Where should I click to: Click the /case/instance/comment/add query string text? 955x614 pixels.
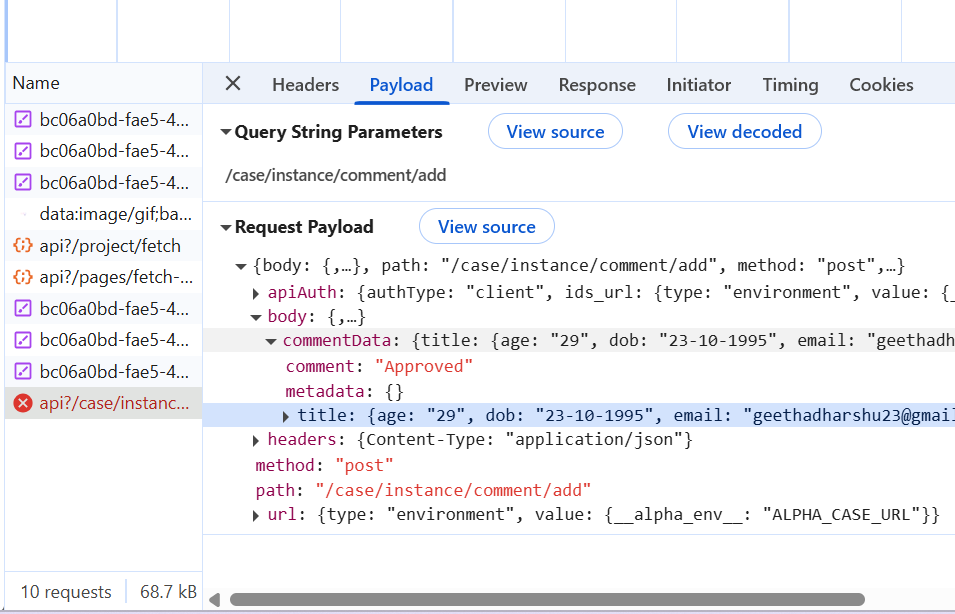pyautogui.click(x=336, y=175)
